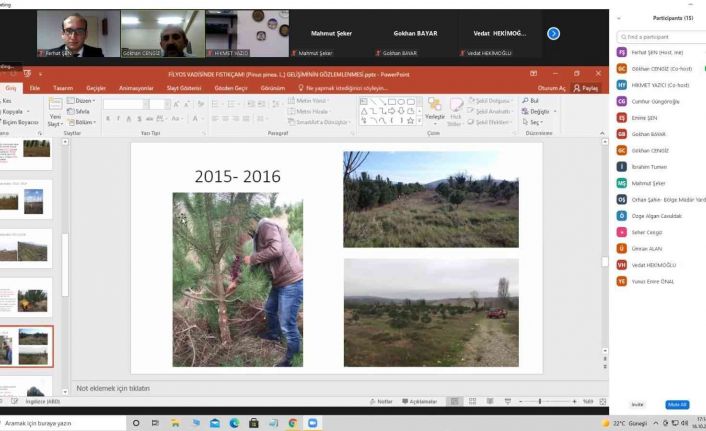Viewport: 706px width, 431px height.
Task: Click the Bul find tool
Action: (x=531, y=101)
